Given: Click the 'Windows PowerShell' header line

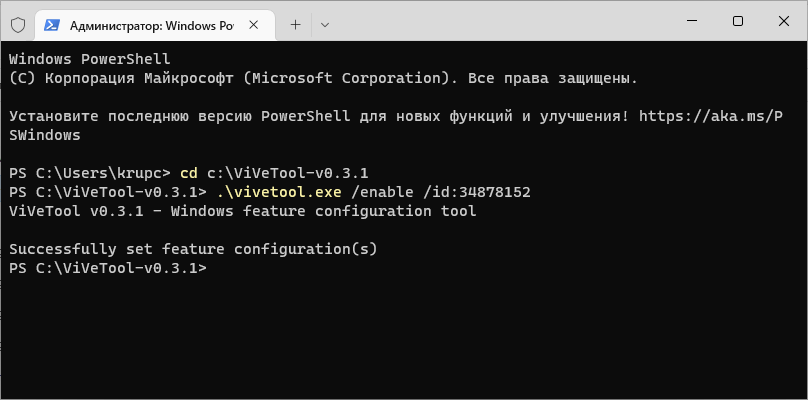Looking at the screenshot, I should (90, 59).
